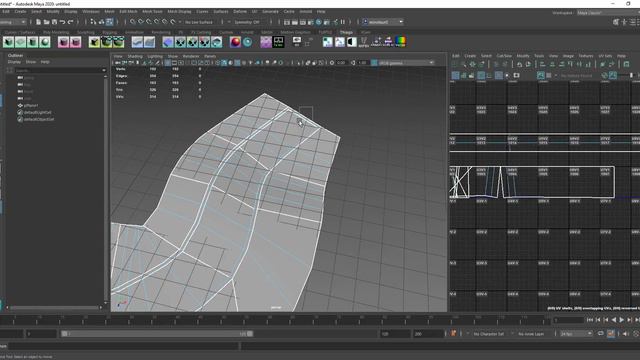
Task: Open the Deform menu
Action: point(240,12)
